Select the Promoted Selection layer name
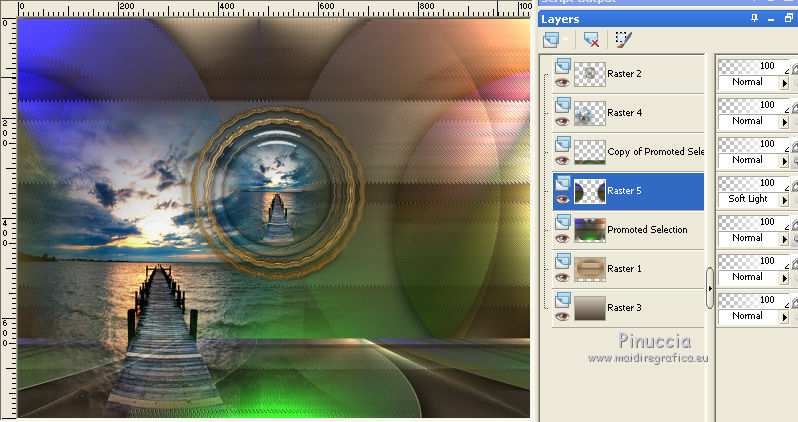The height and width of the screenshot is (422, 798). (x=647, y=230)
